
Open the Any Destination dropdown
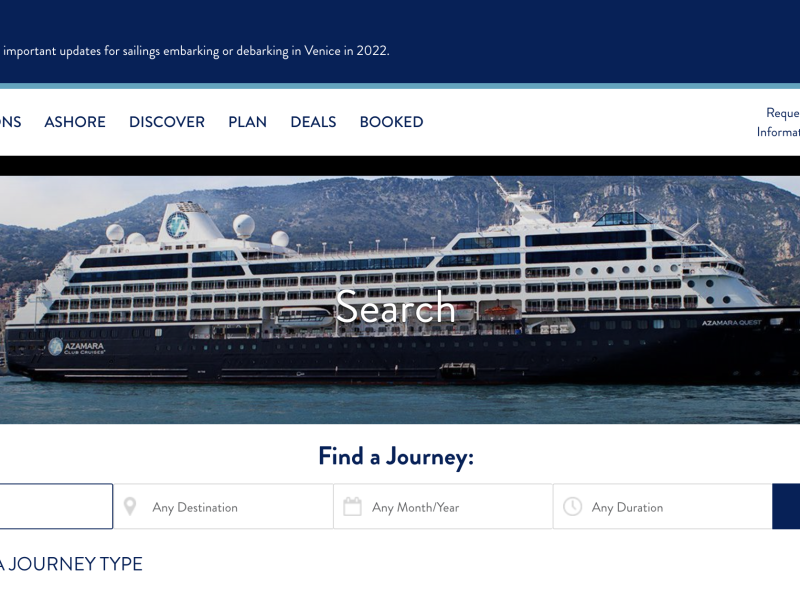pos(223,507)
